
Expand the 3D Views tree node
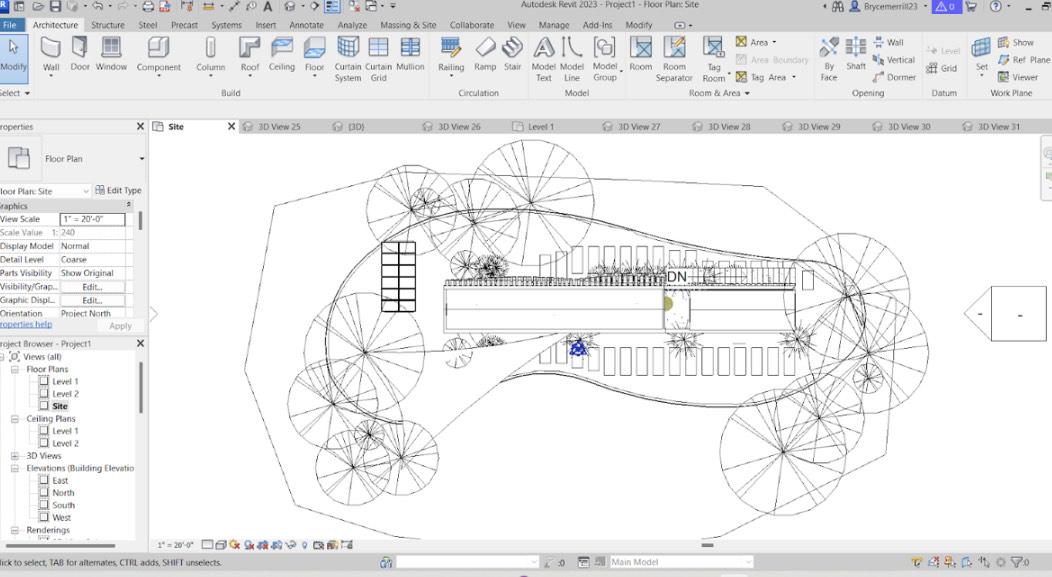coord(14,456)
